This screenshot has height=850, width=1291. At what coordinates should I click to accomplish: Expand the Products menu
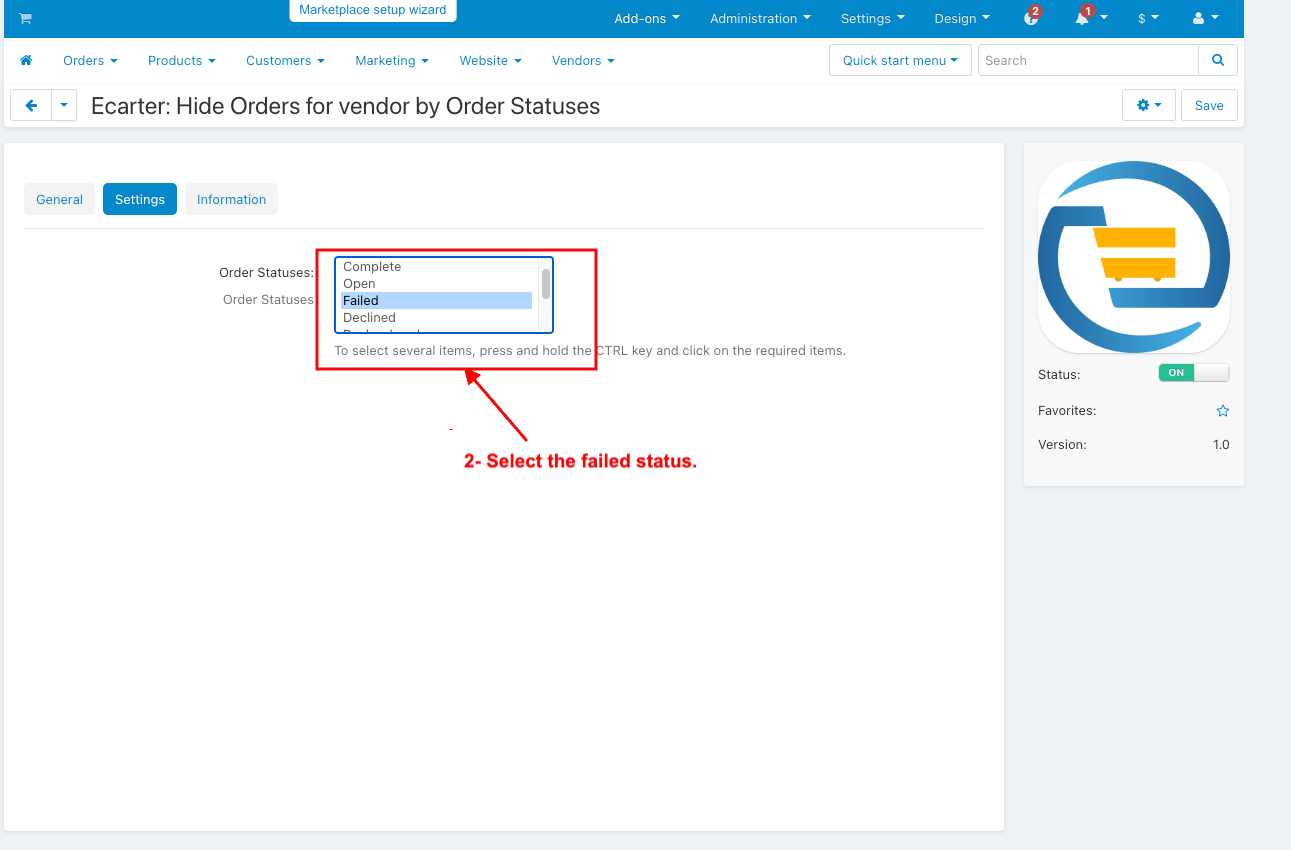click(182, 60)
